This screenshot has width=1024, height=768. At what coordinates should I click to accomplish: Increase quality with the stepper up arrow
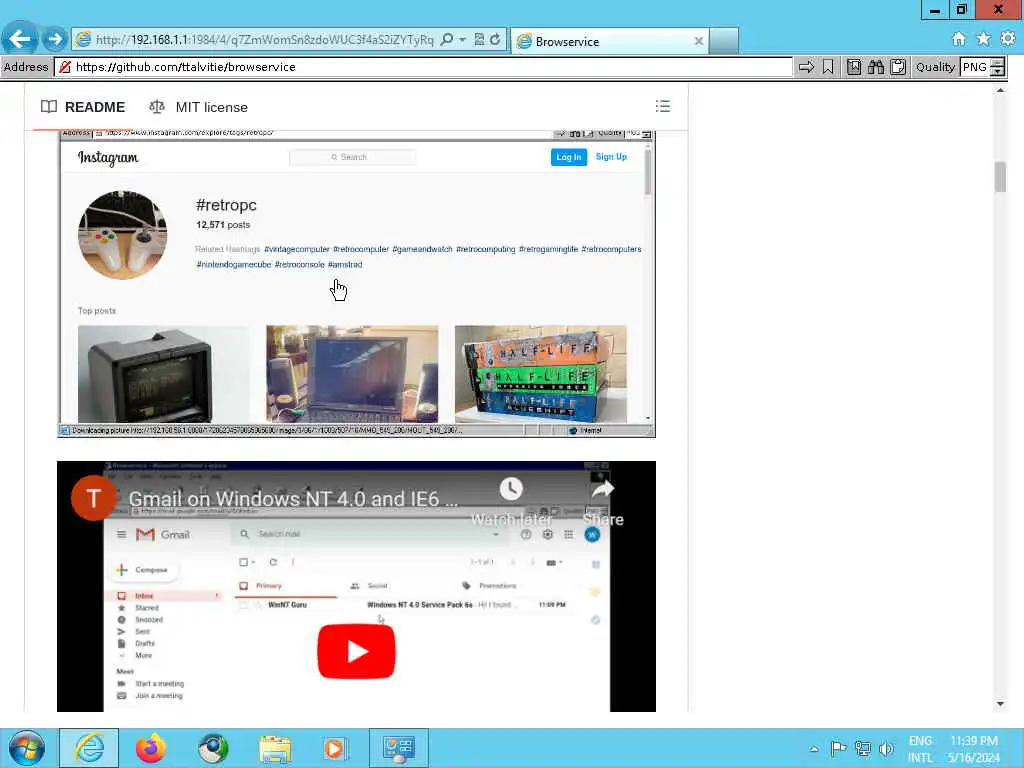(x=997, y=63)
